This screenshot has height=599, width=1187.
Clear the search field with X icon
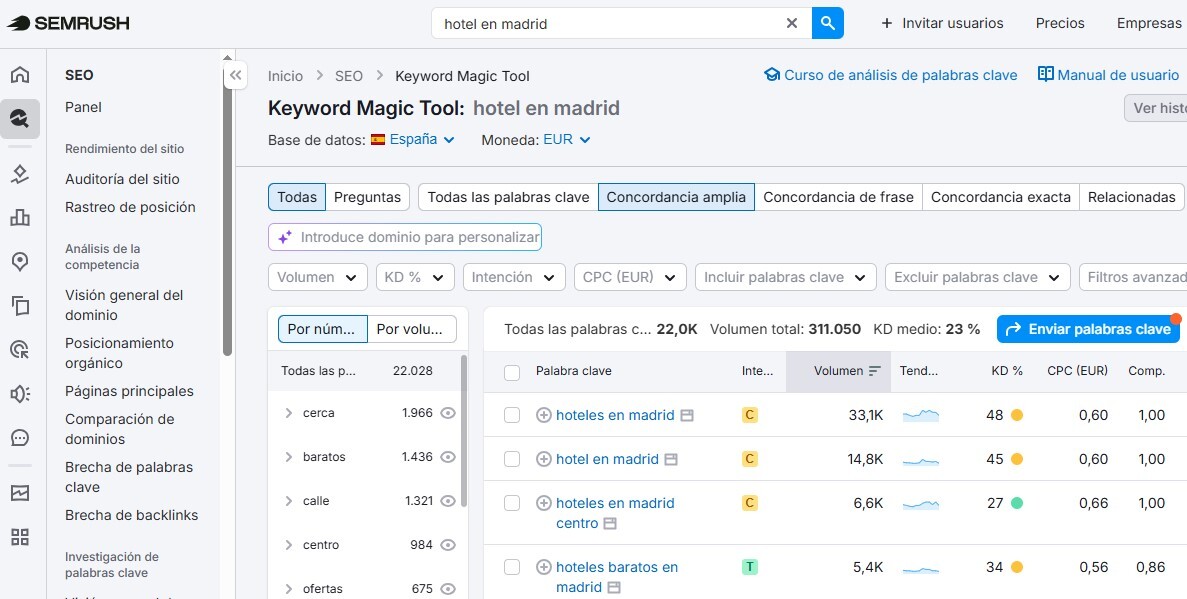tap(792, 23)
